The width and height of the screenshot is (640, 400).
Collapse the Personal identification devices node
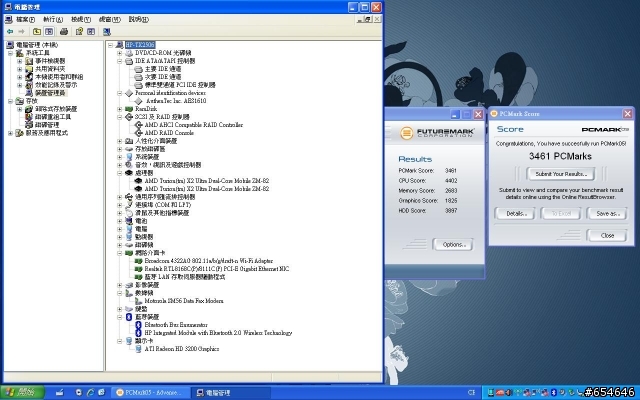coord(120,93)
